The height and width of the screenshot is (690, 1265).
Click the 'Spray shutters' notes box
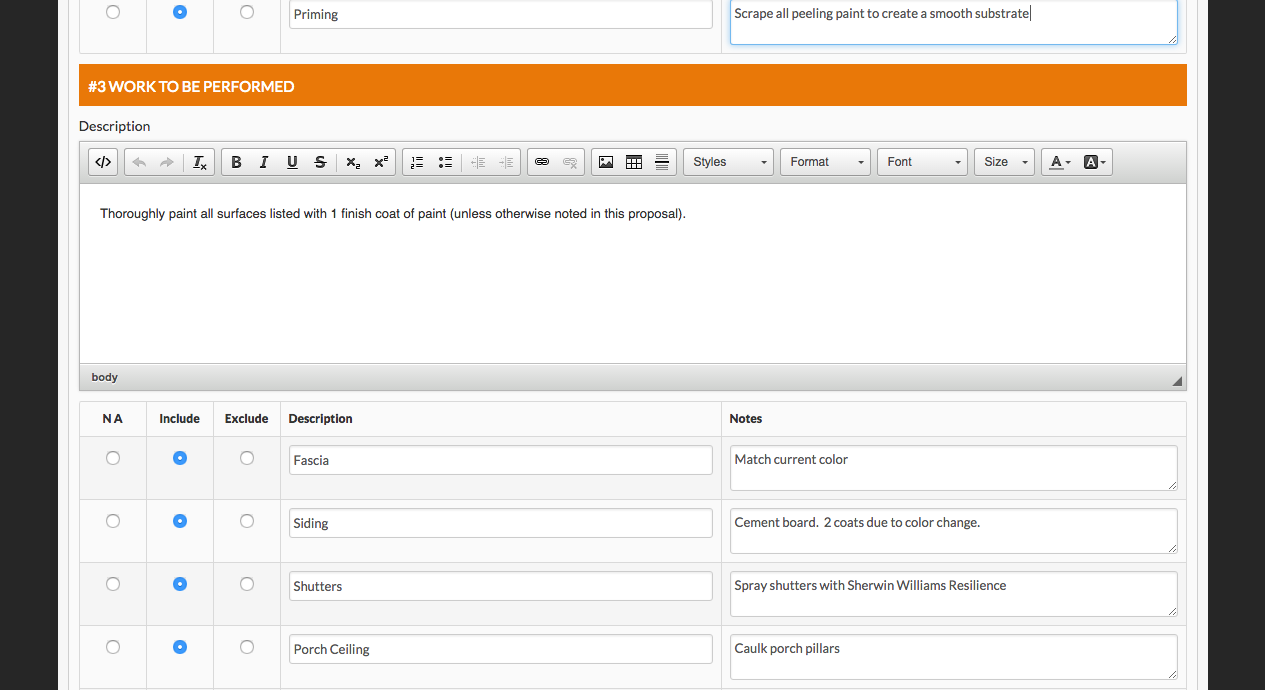point(954,594)
